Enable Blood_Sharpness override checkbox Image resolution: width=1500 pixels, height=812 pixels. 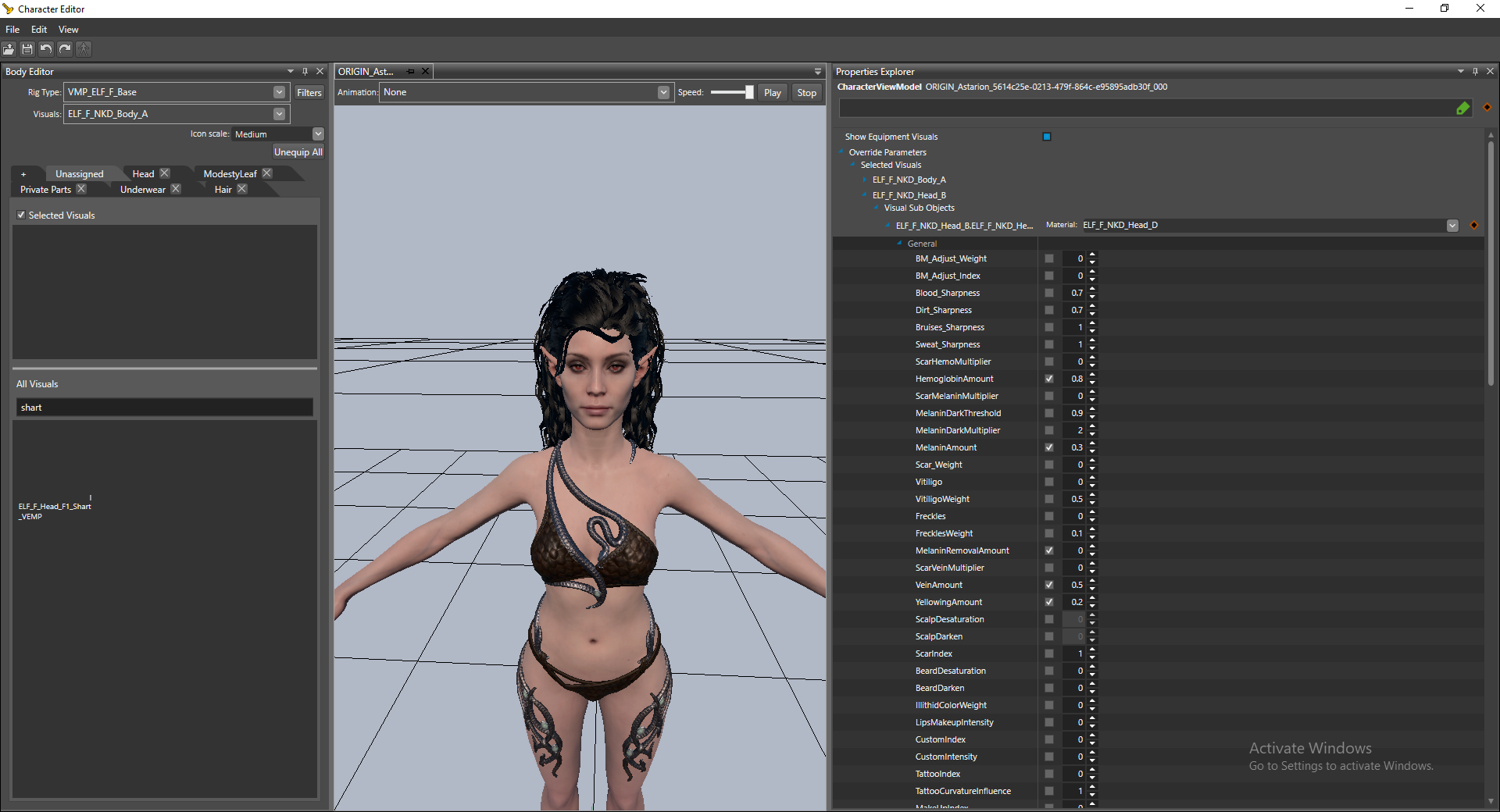click(1049, 293)
